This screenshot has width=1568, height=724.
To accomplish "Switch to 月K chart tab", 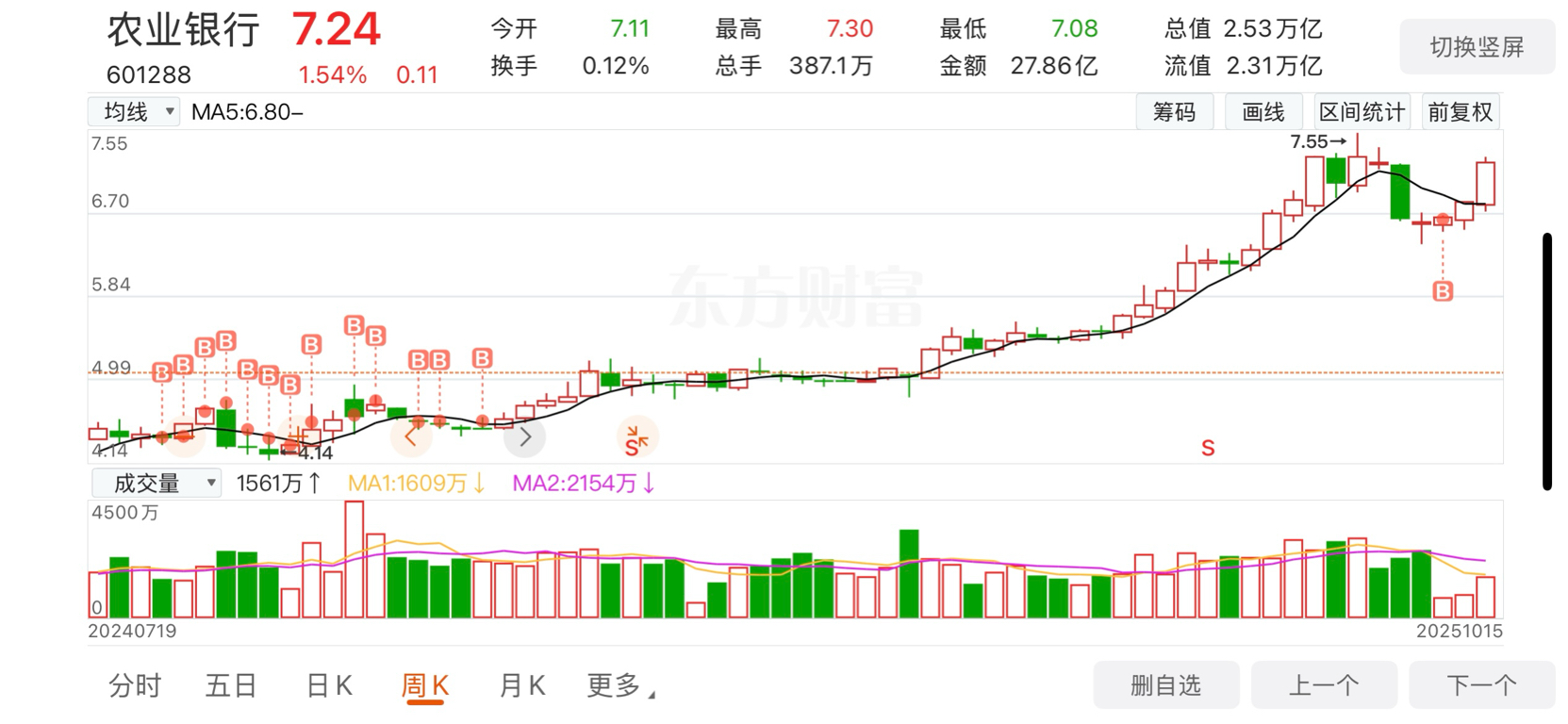I will click(521, 685).
